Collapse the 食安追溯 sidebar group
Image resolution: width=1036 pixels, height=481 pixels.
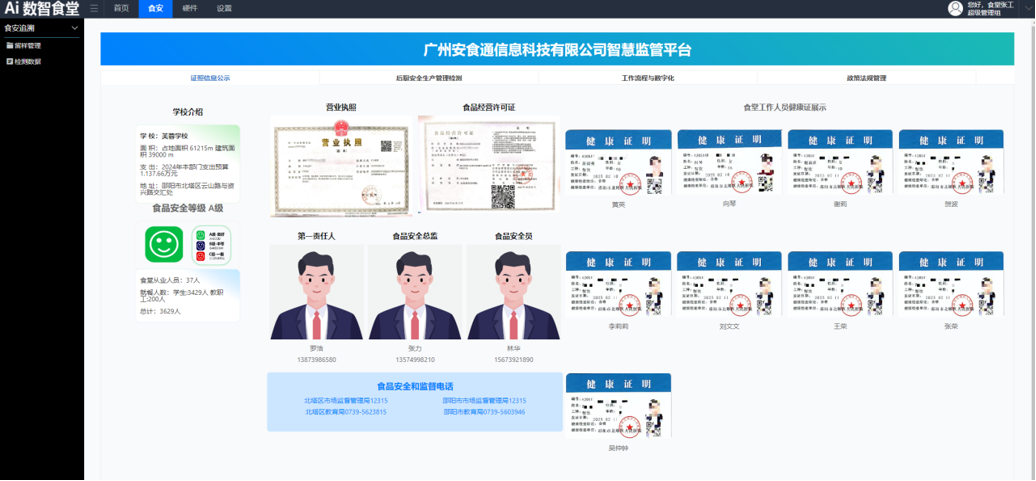coord(74,28)
